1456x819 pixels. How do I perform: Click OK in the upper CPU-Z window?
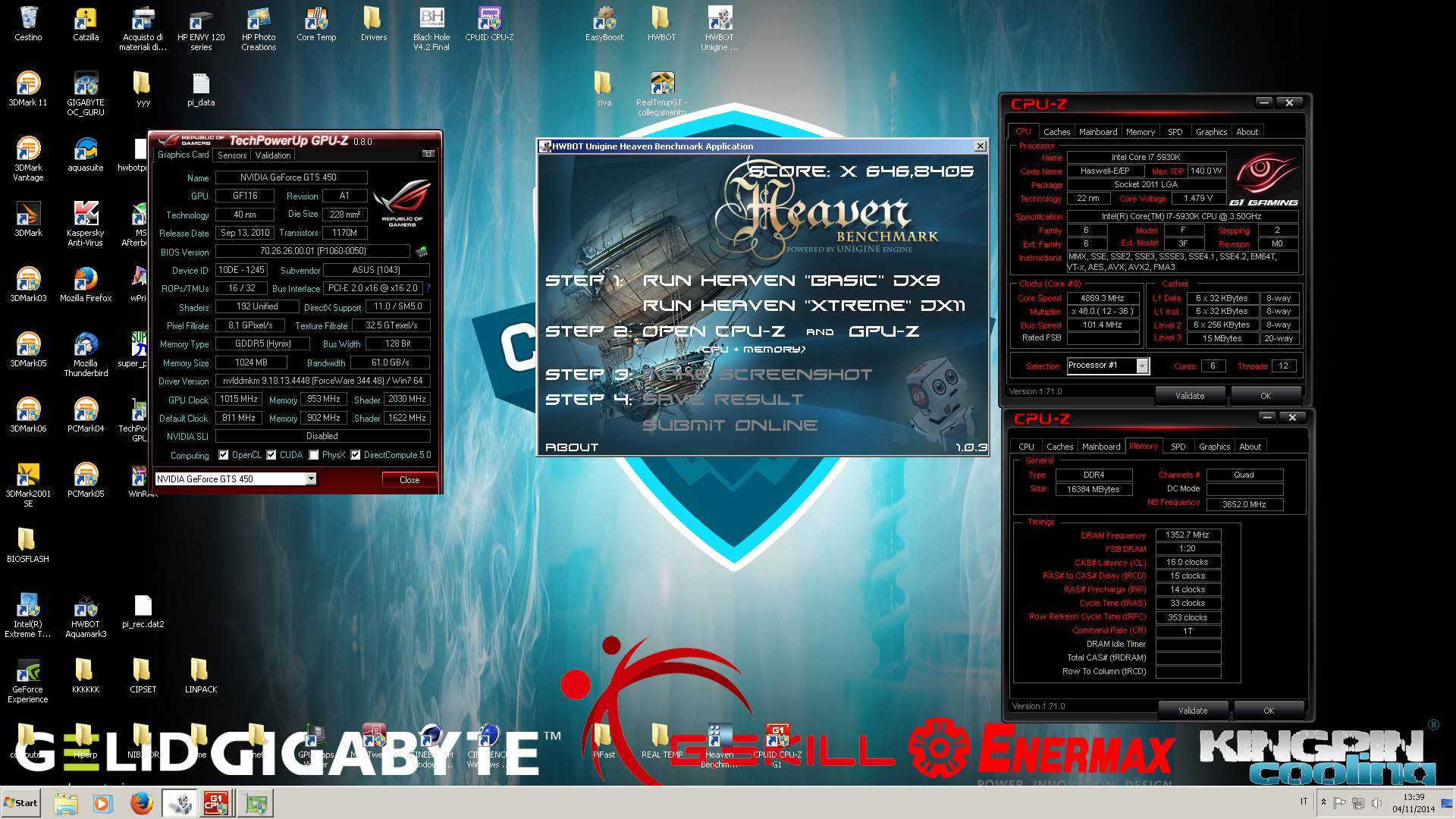tap(1266, 396)
